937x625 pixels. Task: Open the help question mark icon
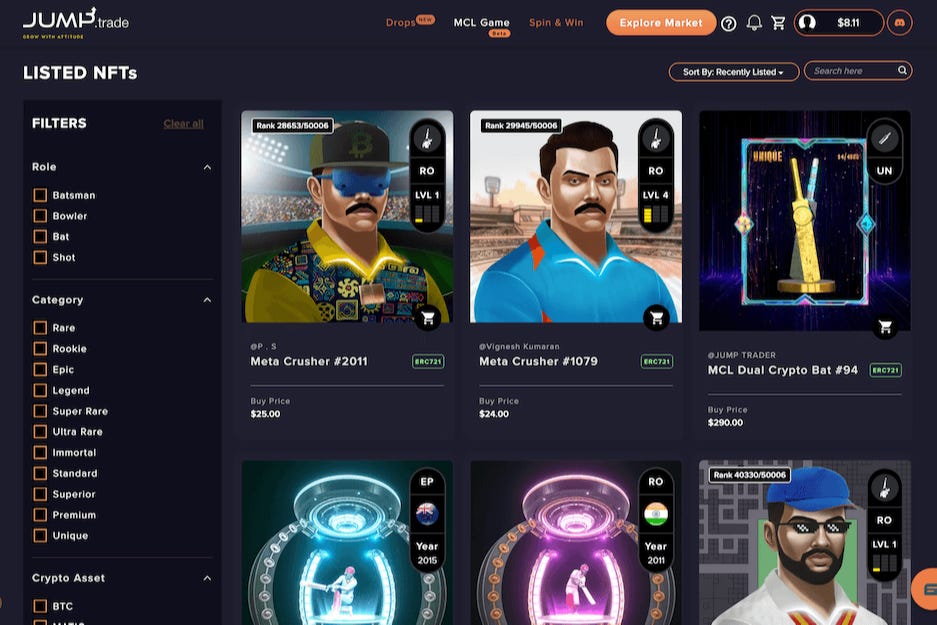pyautogui.click(x=728, y=23)
